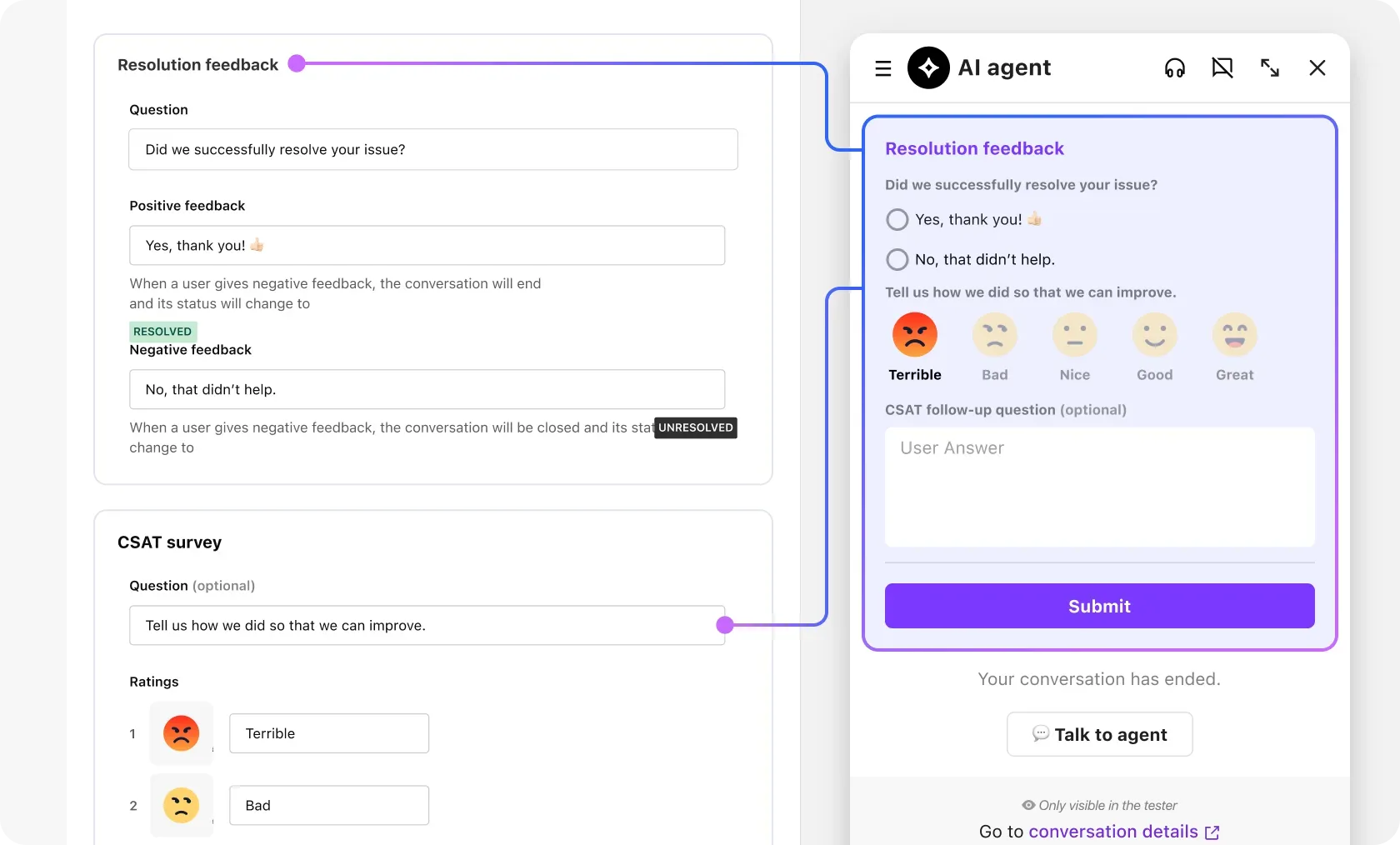1400x845 pixels.
Task: Select the Terrible angry-face rating emoji
Action: click(x=914, y=337)
